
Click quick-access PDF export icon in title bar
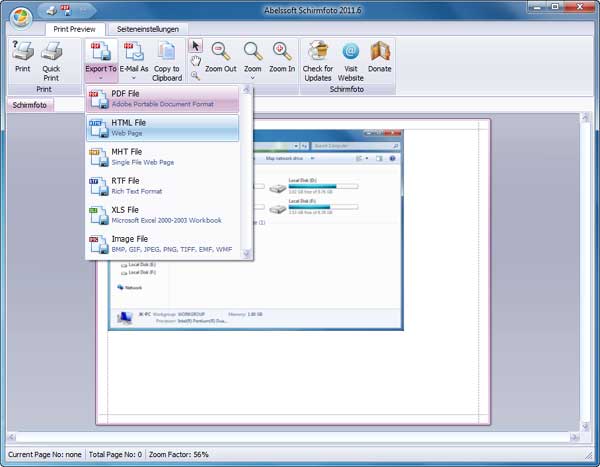(66, 10)
